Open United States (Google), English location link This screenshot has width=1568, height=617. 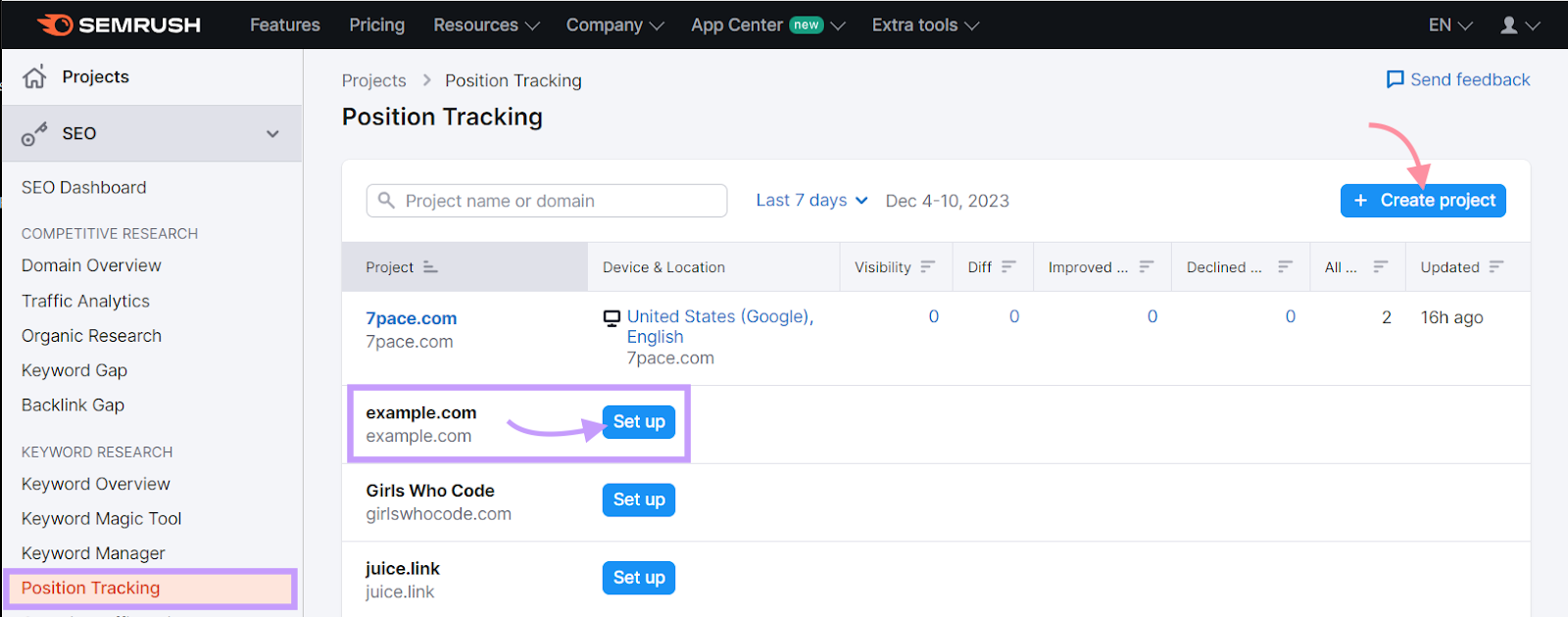click(720, 327)
